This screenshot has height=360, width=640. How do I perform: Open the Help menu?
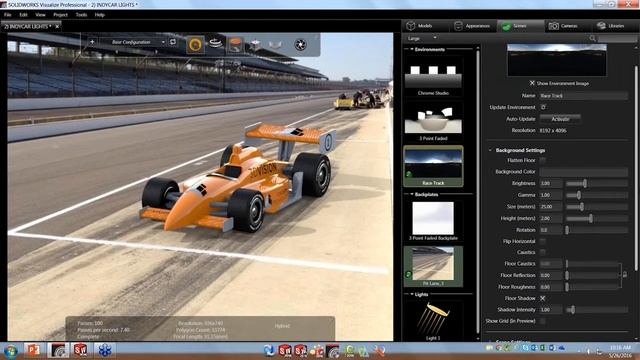[x=100, y=15]
